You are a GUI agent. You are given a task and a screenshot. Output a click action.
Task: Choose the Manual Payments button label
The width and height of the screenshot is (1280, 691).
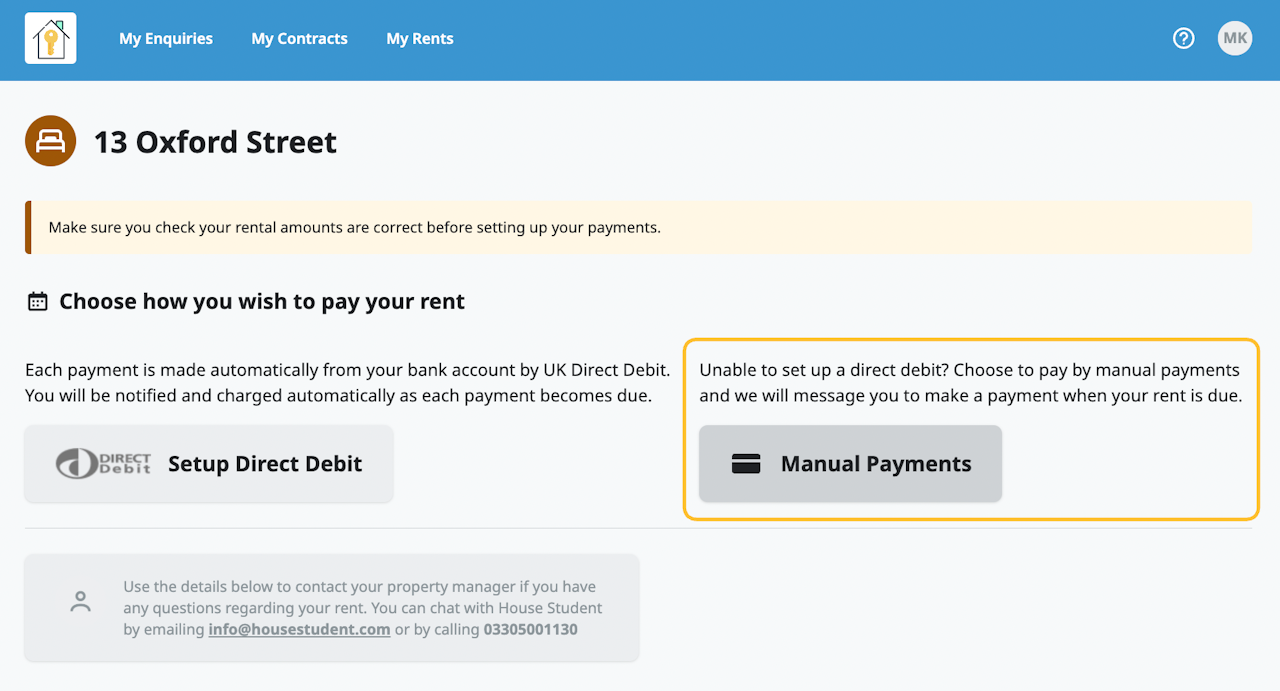876,464
